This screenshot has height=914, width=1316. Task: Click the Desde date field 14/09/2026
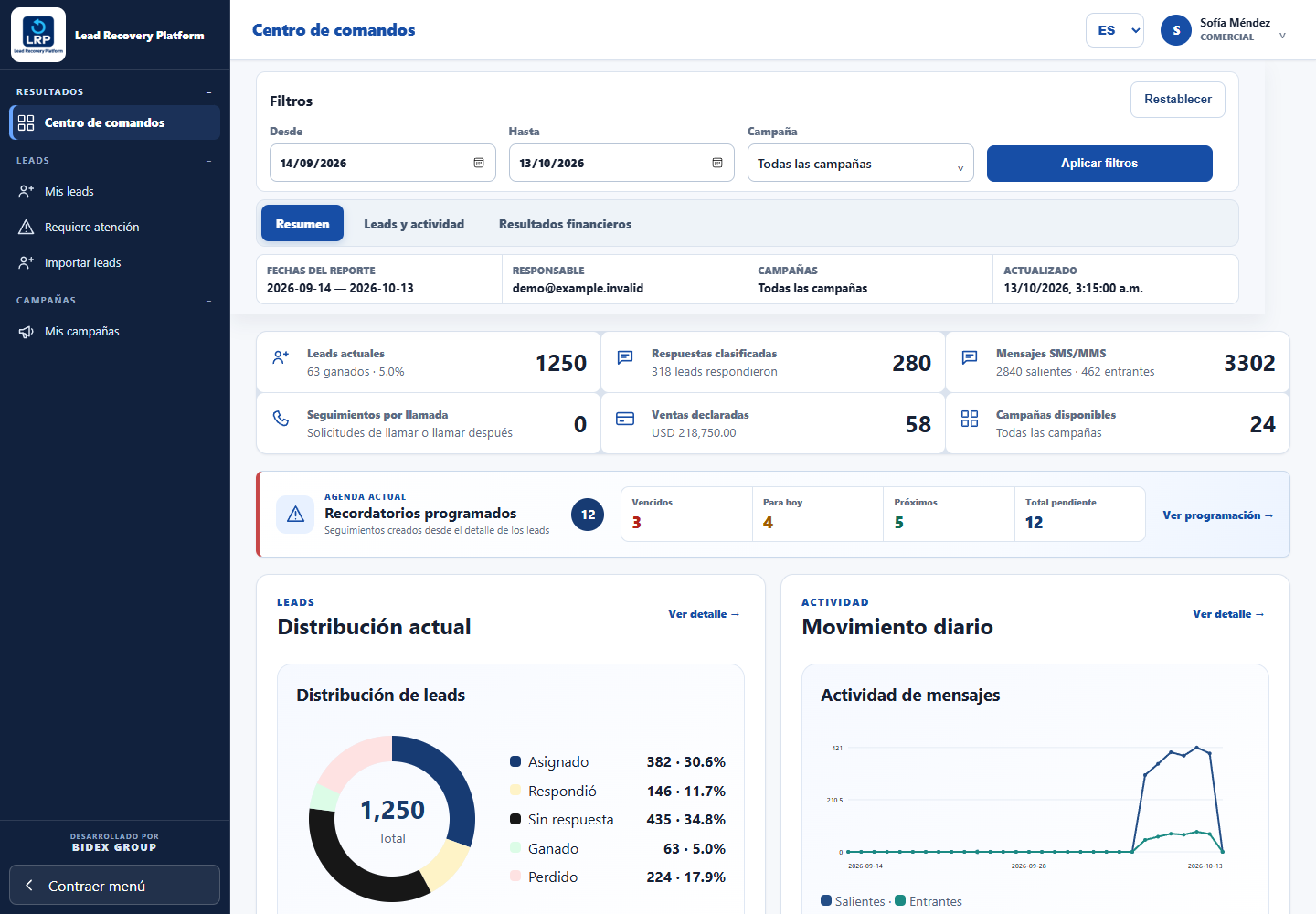pos(382,163)
